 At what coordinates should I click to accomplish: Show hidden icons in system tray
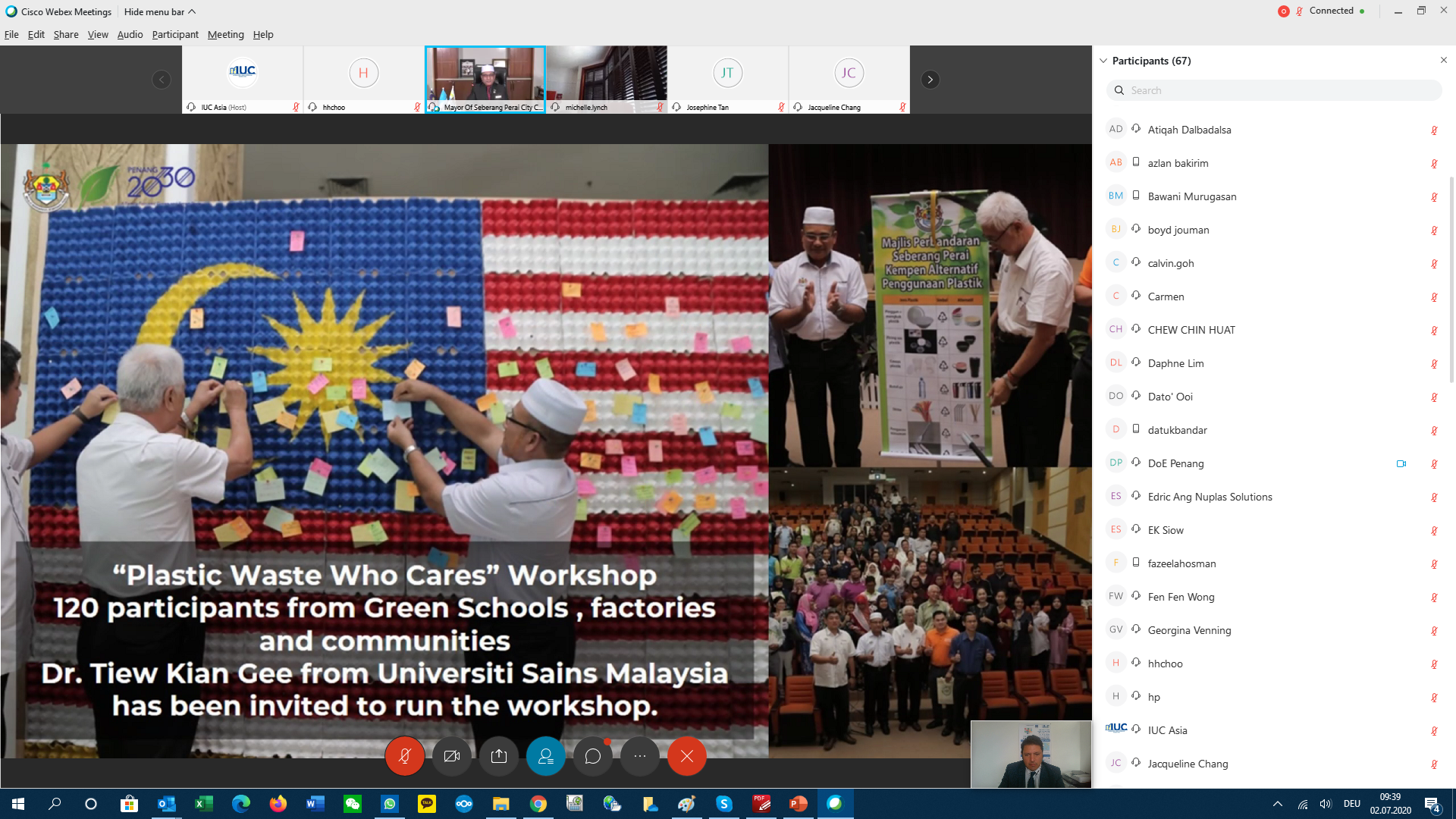click(x=1278, y=804)
